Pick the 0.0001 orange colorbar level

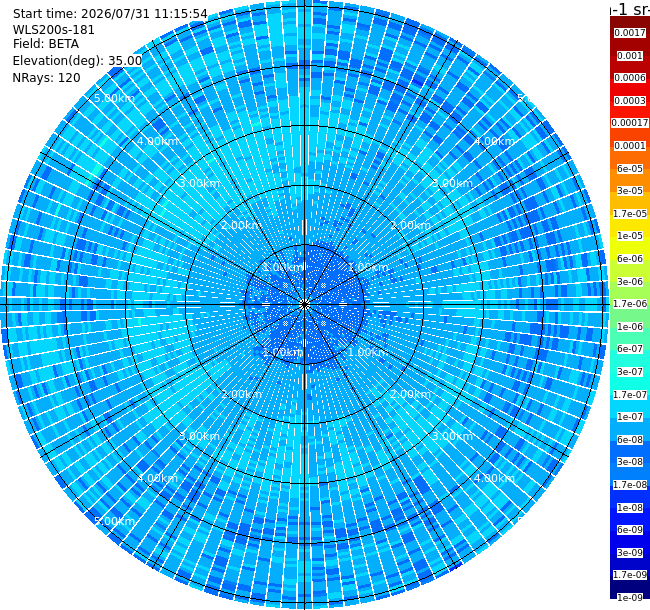(x=630, y=146)
